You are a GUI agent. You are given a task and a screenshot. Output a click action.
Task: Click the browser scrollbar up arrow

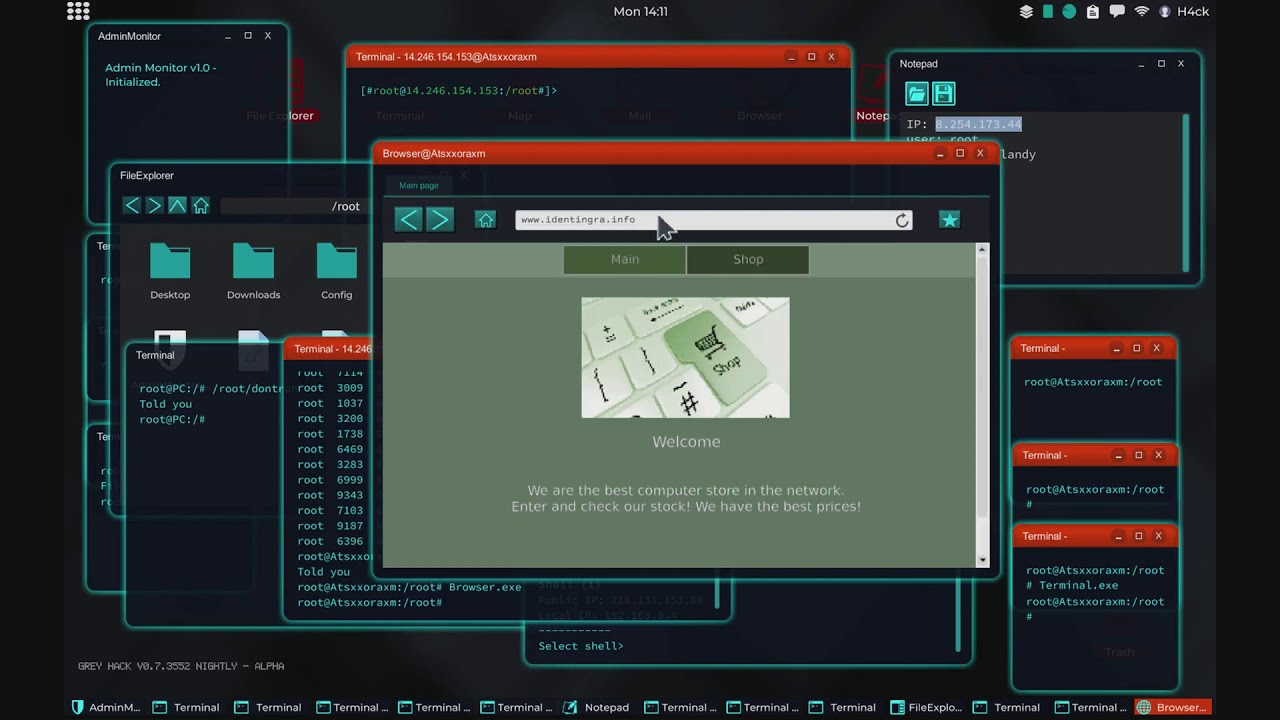click(982, 250)
